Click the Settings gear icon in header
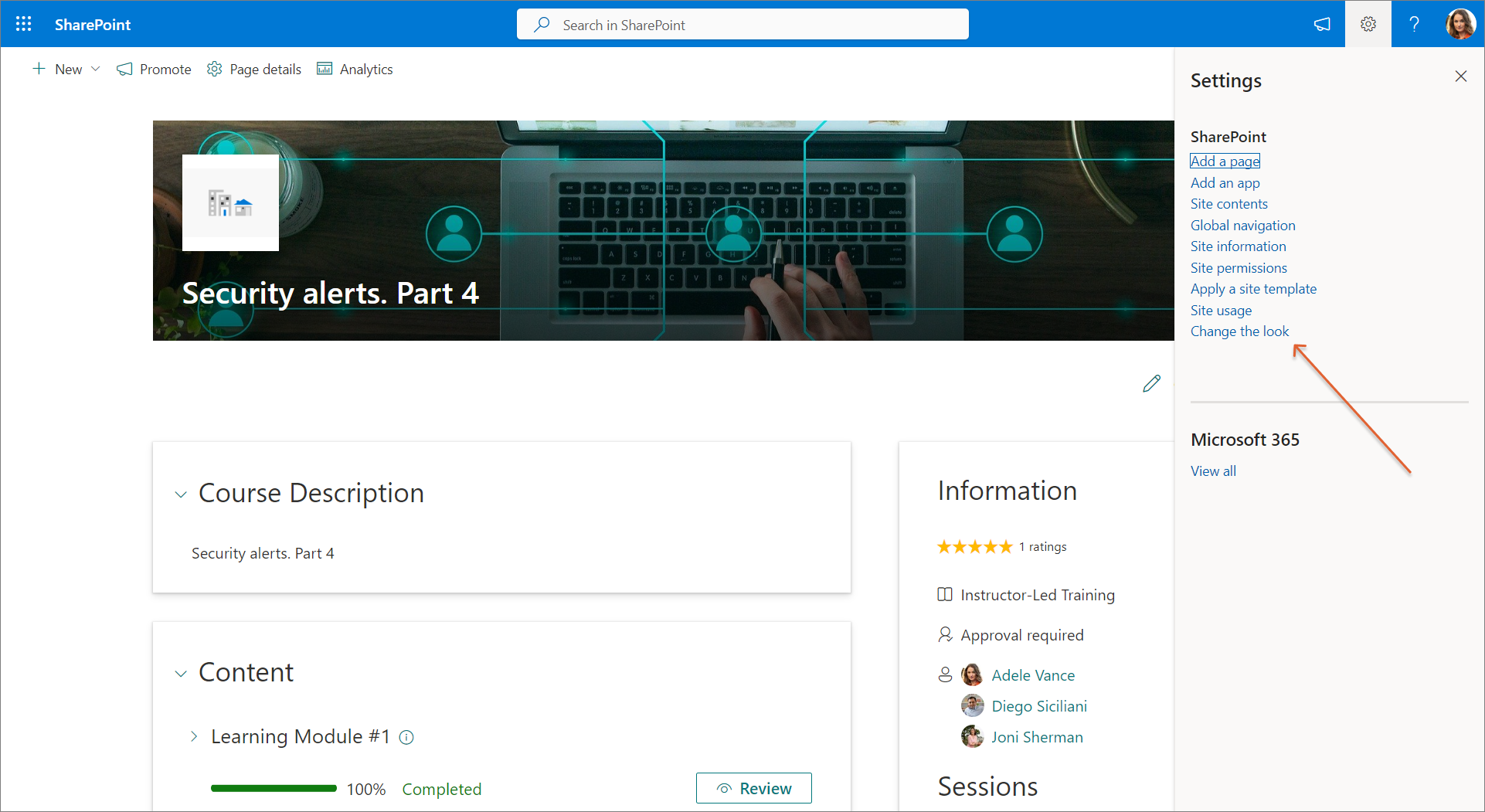Screen dimensions: 1485x812 coord(1368,24)
